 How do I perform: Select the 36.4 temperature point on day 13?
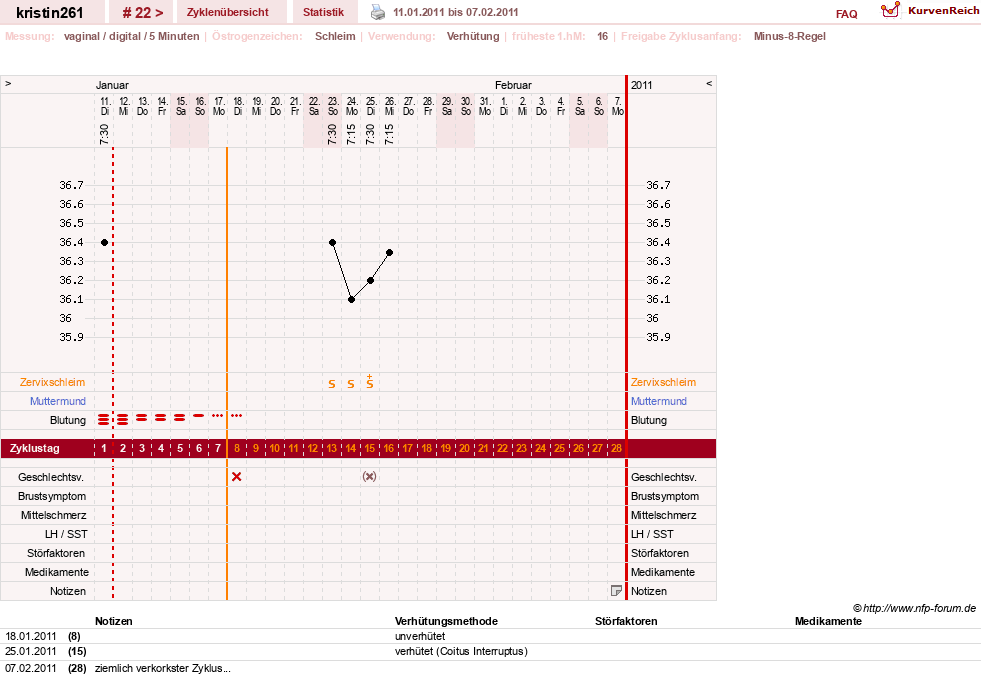pyautogui.click(x=332, y=242)
